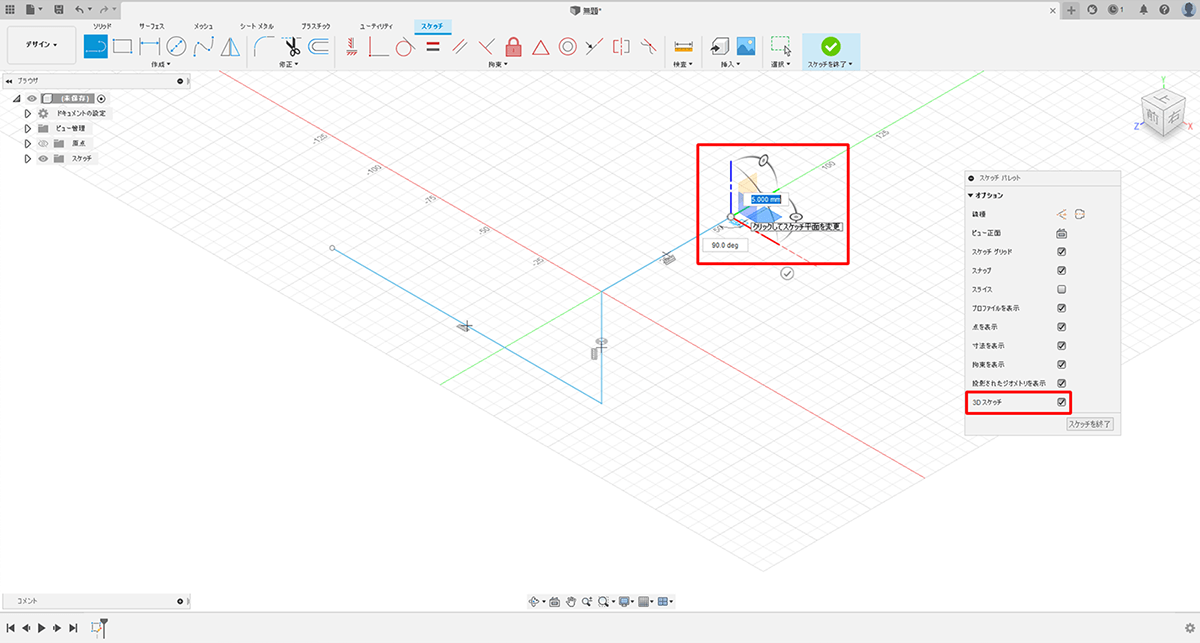Open the Measure ruler tool

(x=684, y=46)
